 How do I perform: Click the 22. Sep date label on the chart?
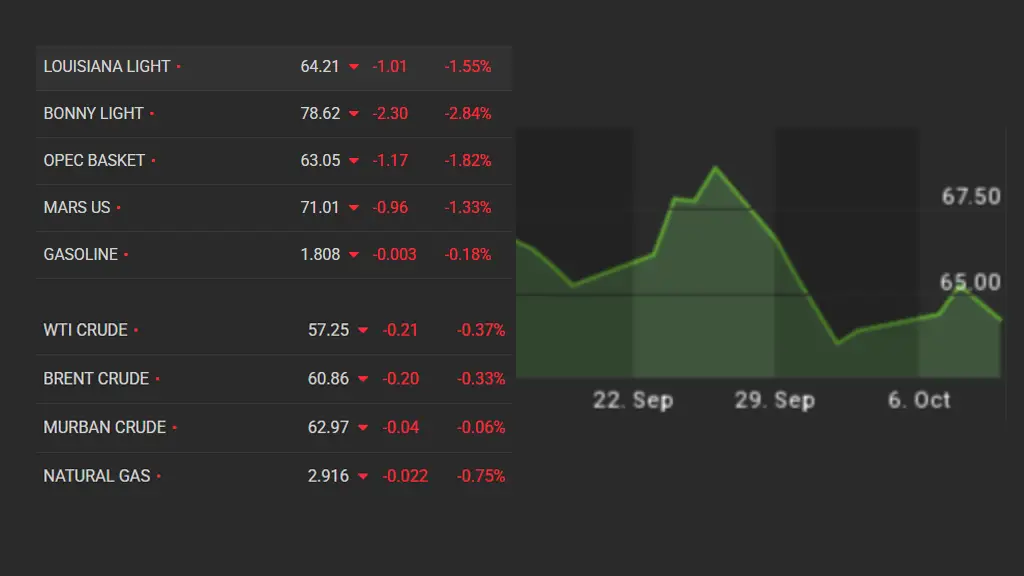click(x=633, y=400)
